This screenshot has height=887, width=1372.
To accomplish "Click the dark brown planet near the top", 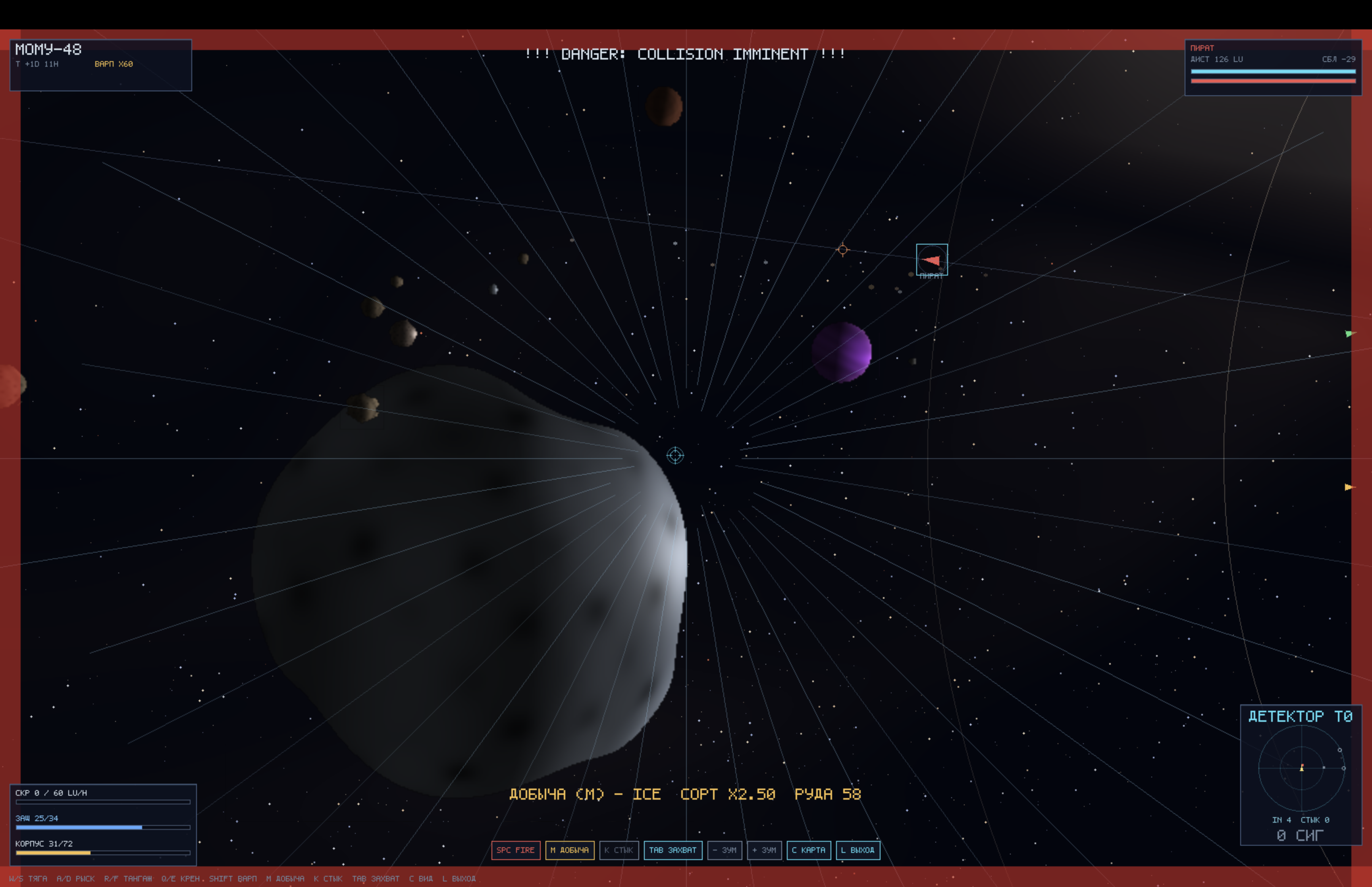I will [x=664, y=106].
